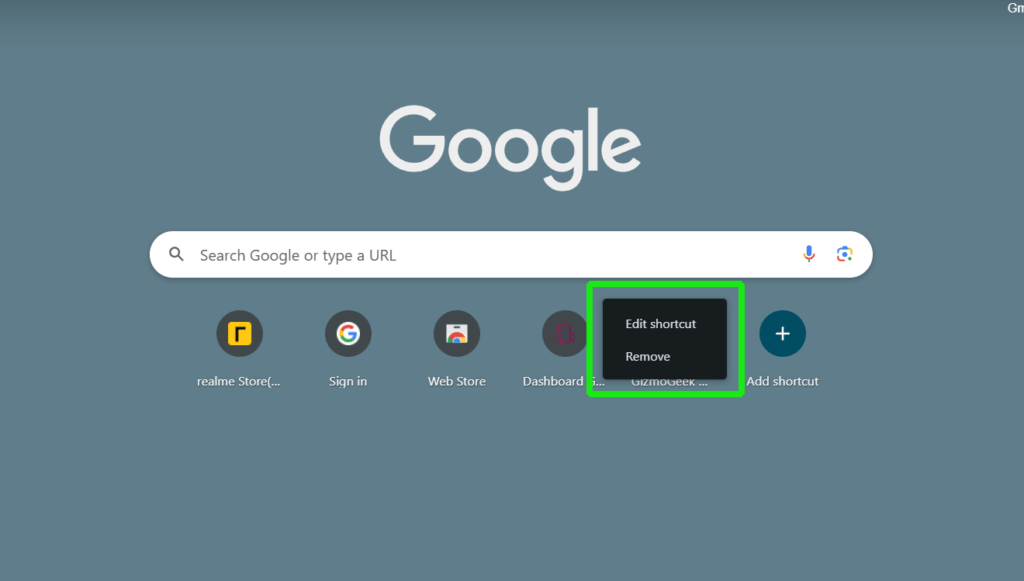1024x581 pixels.
Task: Click the magnifier search icon
Action: [x=176, y=254]
